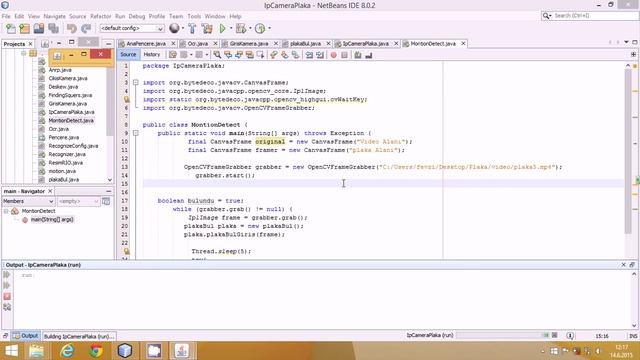Switch to the AnaPencere.java tab
Screen dimensions: 640x360
[146, 44]
